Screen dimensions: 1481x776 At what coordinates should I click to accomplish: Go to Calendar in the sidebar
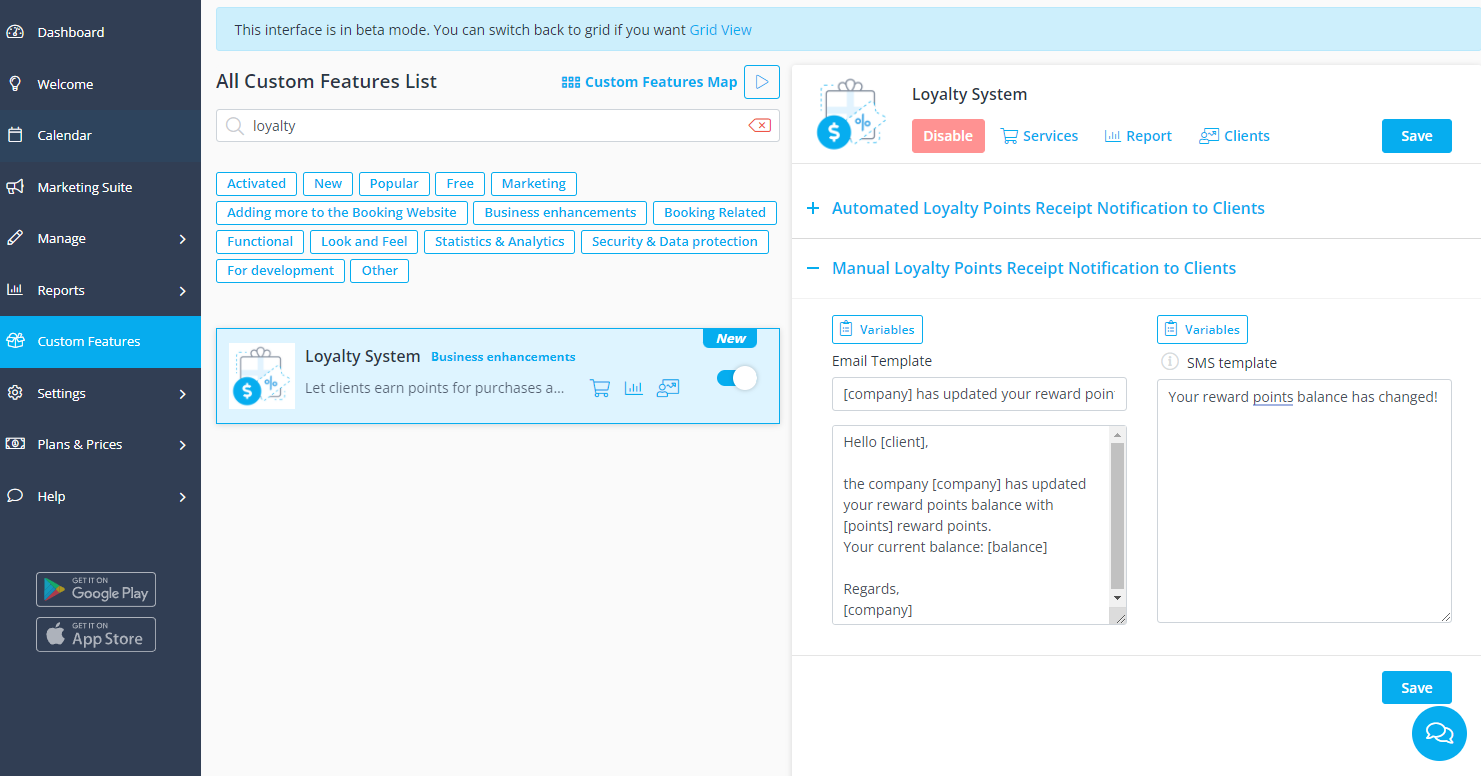coord(64,135)
